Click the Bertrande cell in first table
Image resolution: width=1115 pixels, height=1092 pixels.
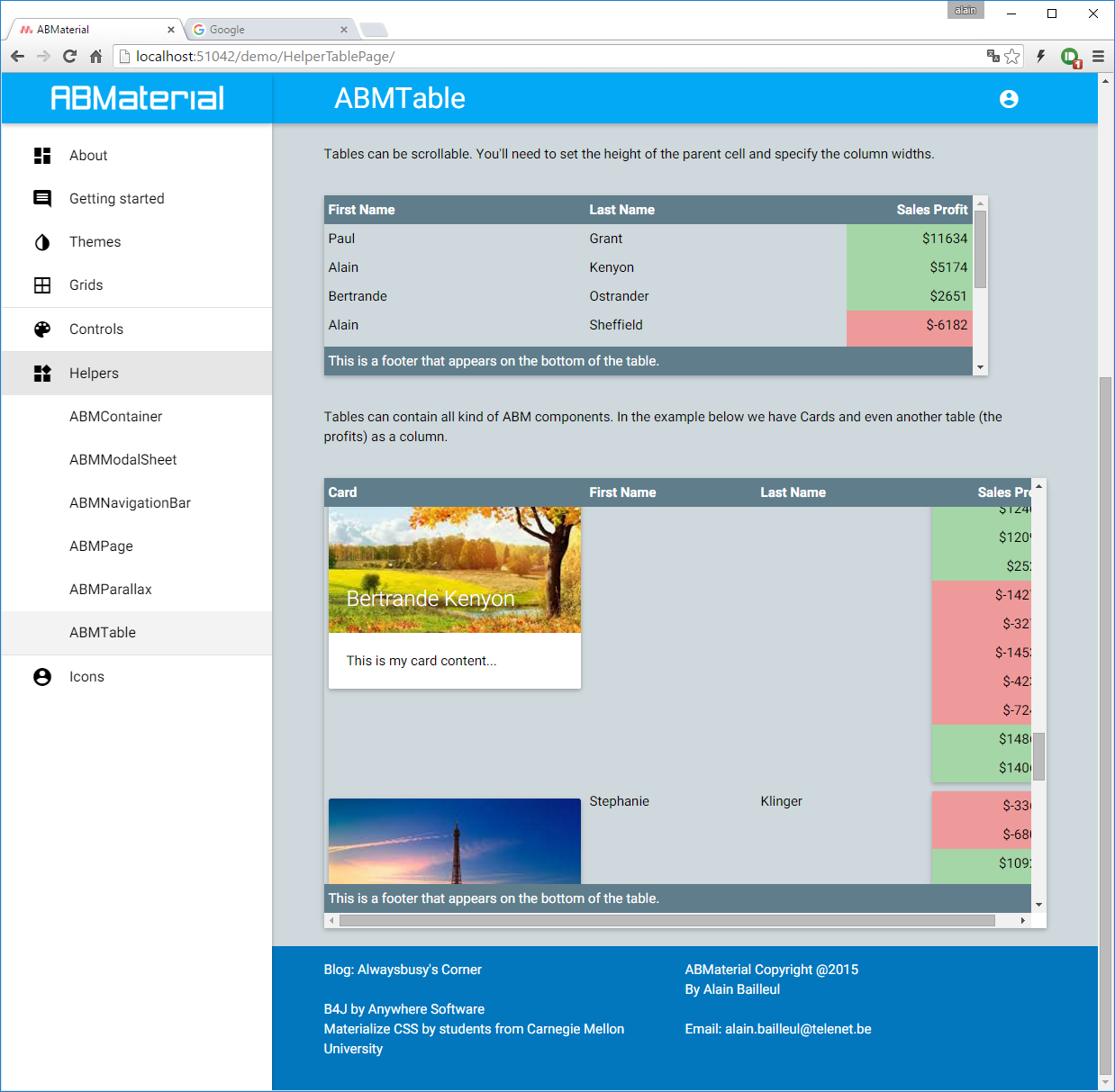pyautogui.click(x=358, y=296)
